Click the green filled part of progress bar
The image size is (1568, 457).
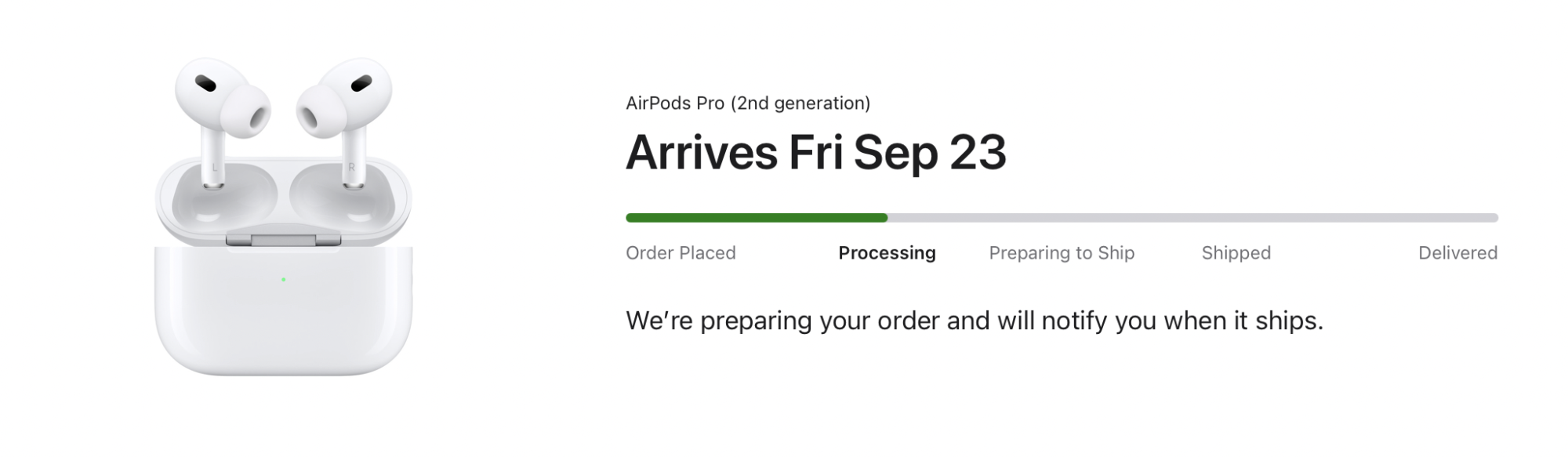click(x=756, y=218)
